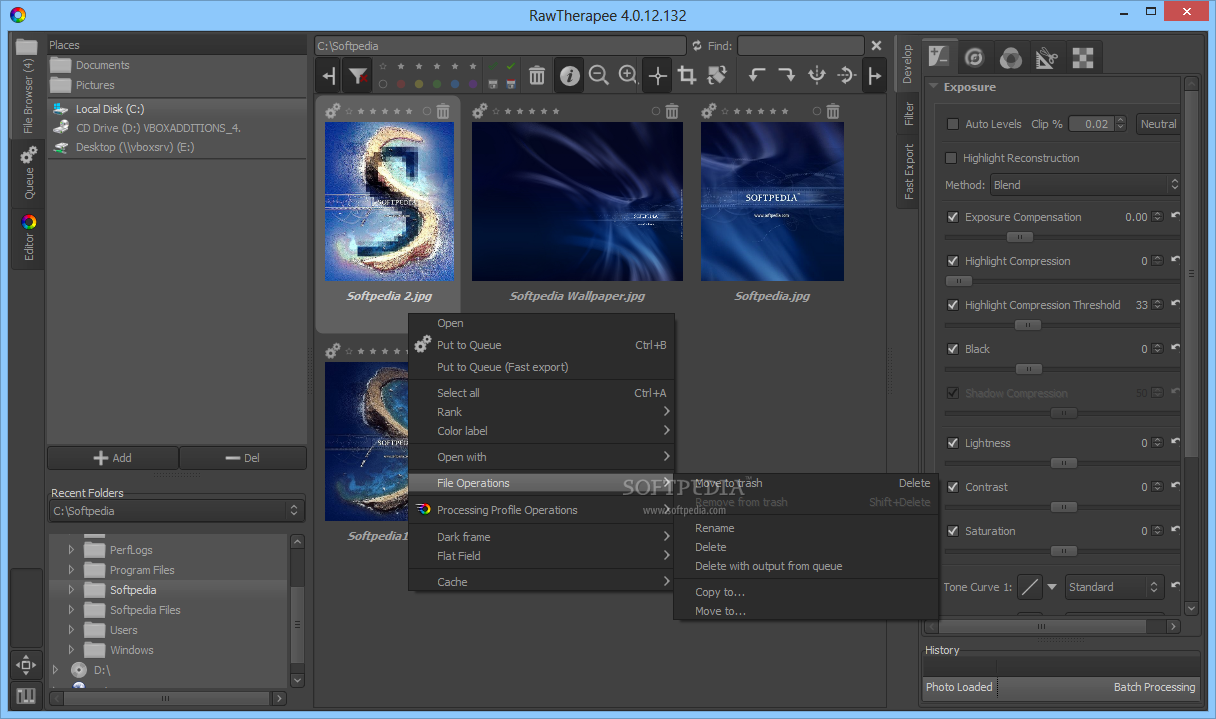1216x719 pixels.
Task: Filter by blue color label dot
Action: pyautogui.click(x=455, y=84)
